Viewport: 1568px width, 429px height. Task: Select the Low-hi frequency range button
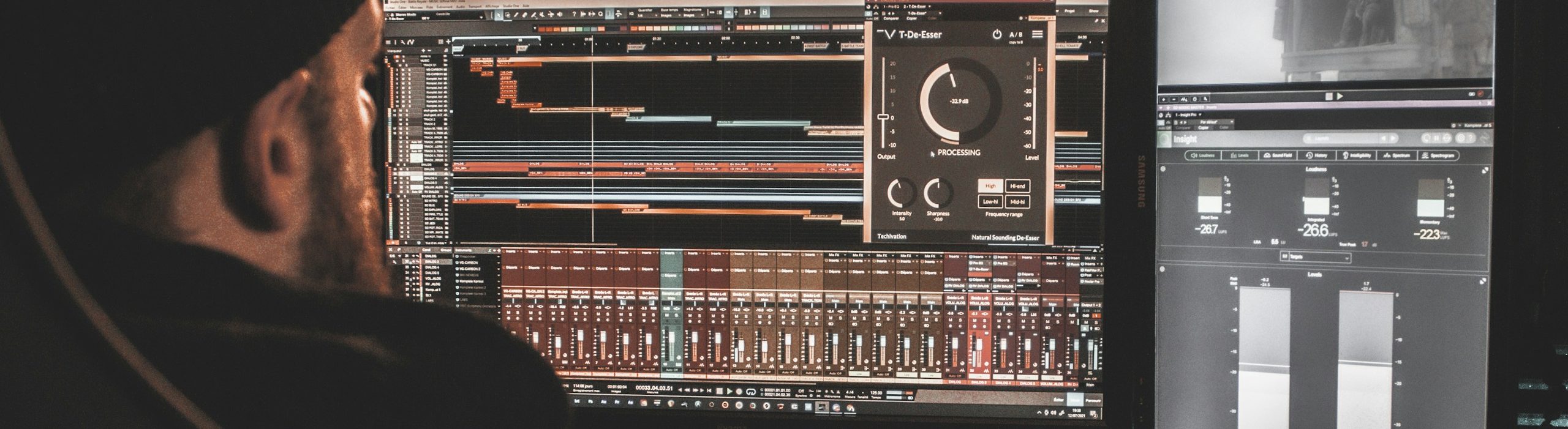[x=990, y=201]
